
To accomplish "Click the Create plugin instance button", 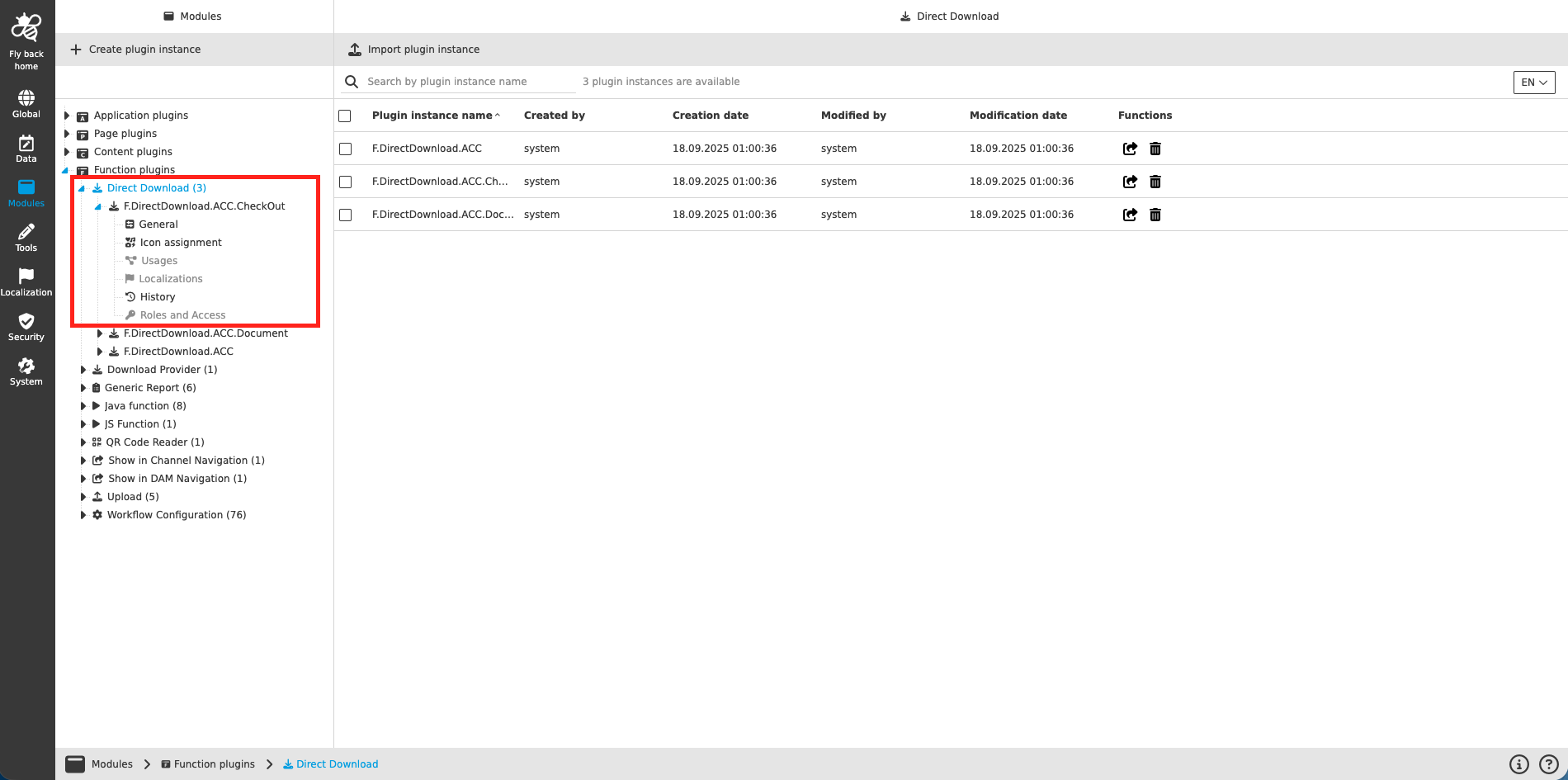I will click(x=135, y=49).
